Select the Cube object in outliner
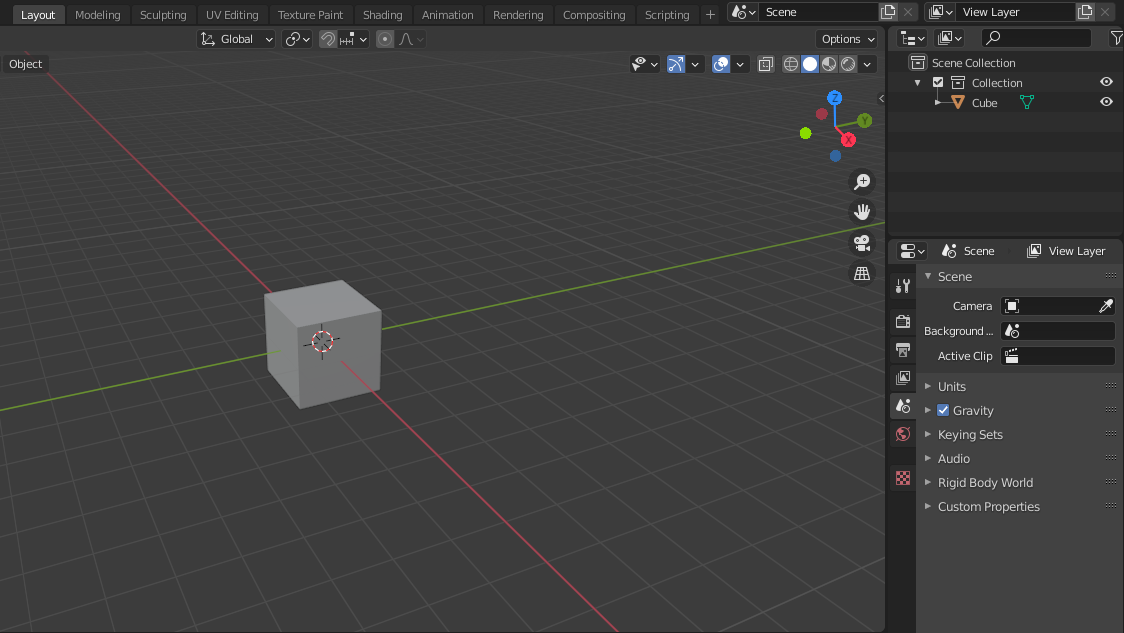The height and width of the screenshot is (633, 1124). (984, 103)
